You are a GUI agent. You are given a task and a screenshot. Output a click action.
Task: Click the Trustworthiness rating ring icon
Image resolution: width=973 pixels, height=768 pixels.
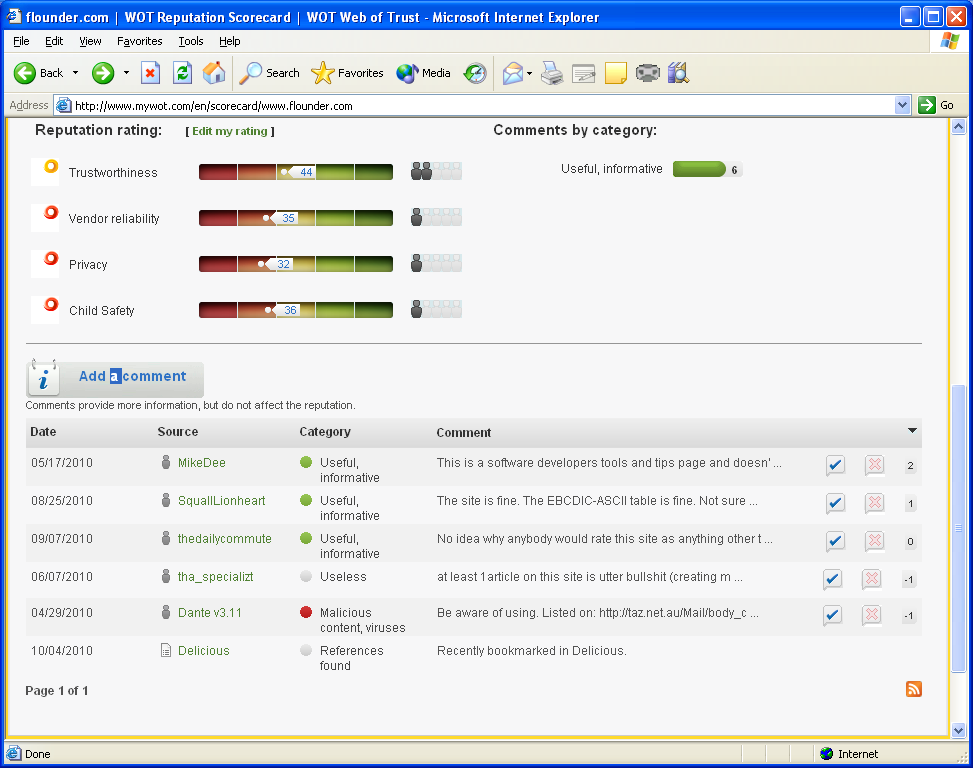(x=51, y=166)
